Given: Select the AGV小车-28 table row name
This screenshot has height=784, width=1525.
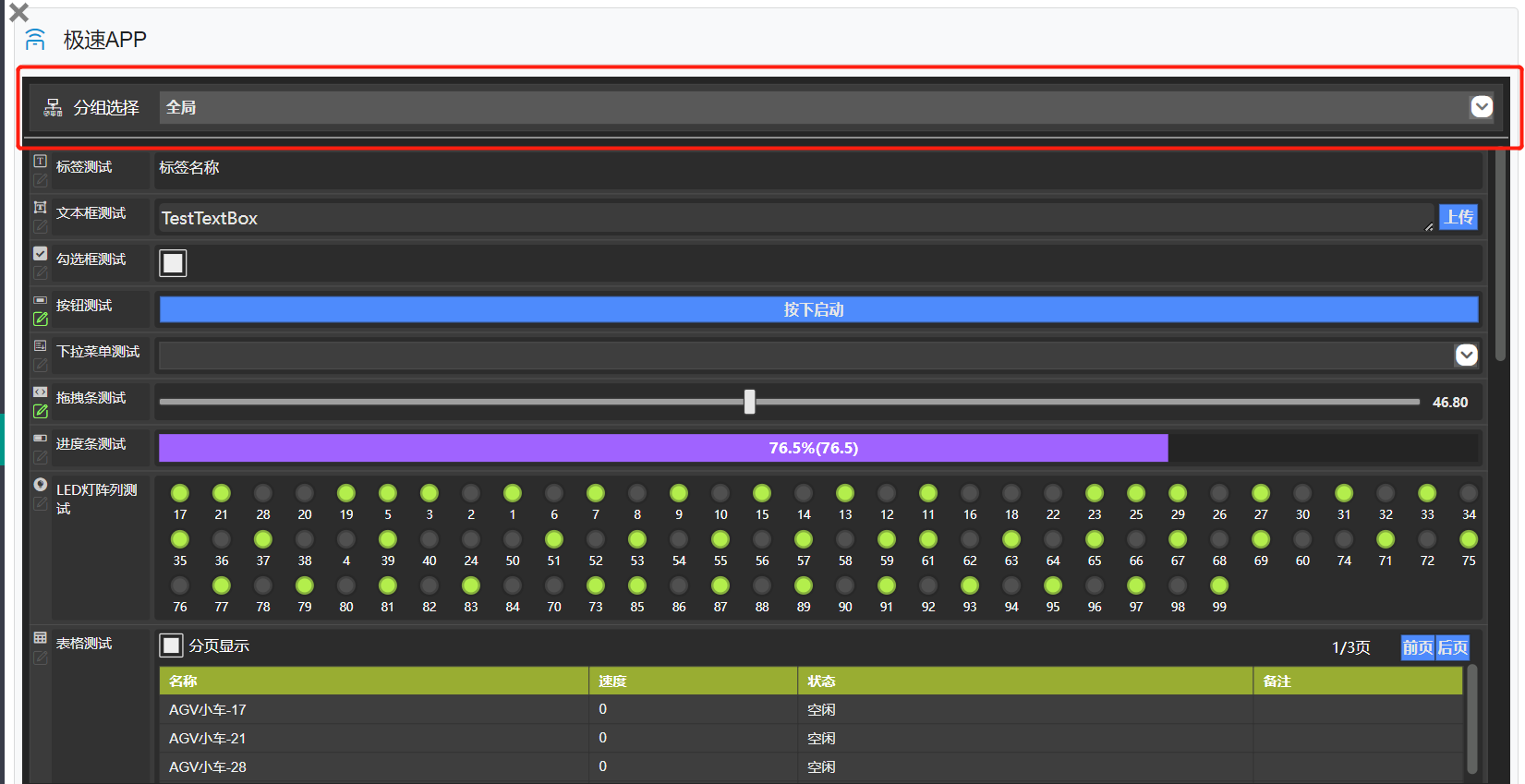Looking at the screenshot, I should pos(208,766).
